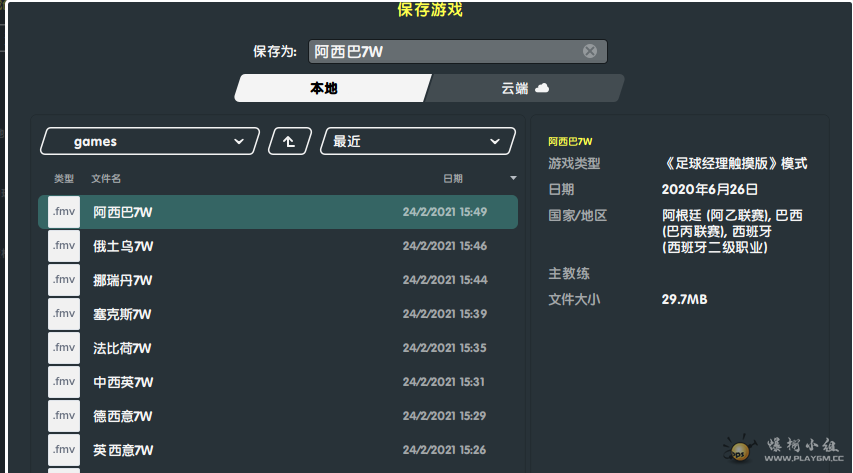The image size is (853, 473).
Task: Select the 法比荷7W save file
Action: 278,348
